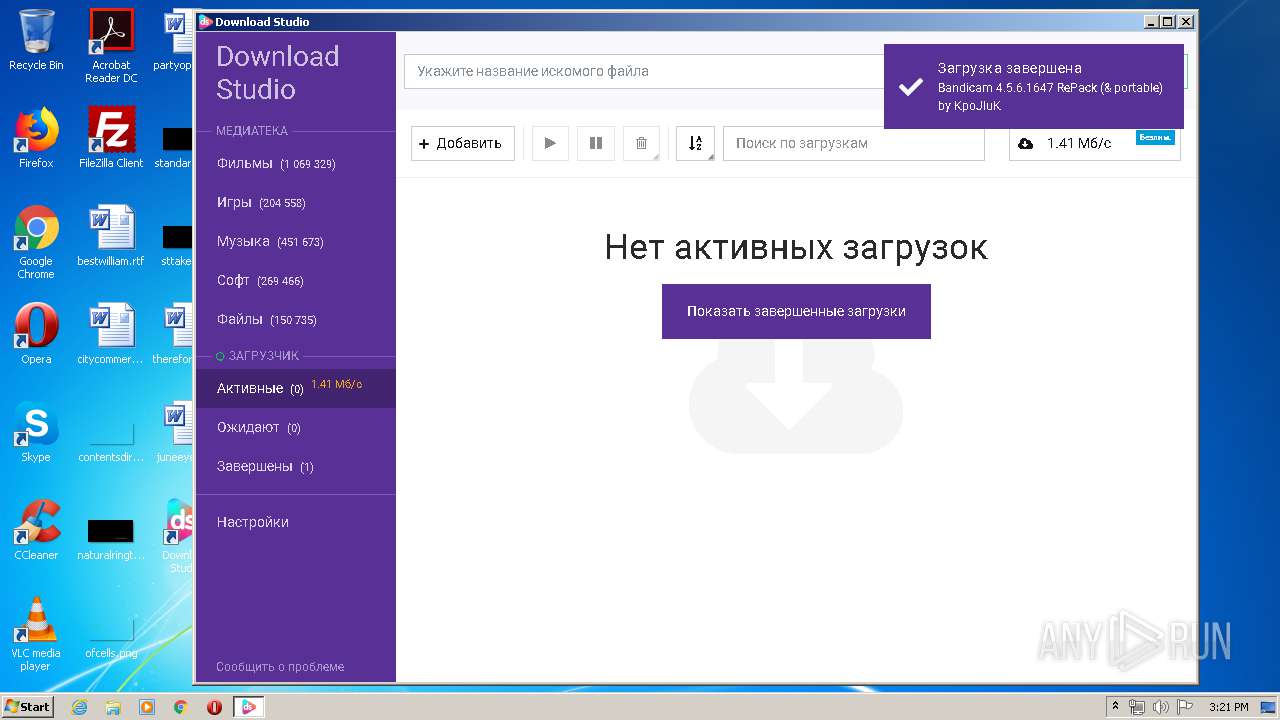Open the Завершены completed downloads tab
This screenshot has width=1280, height=720.
tap(296, 466)
